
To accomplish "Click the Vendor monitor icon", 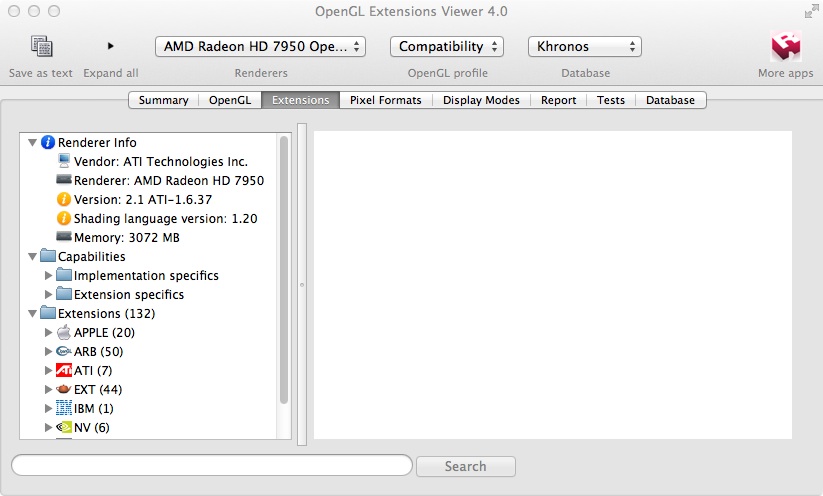I will pos(64,161).
